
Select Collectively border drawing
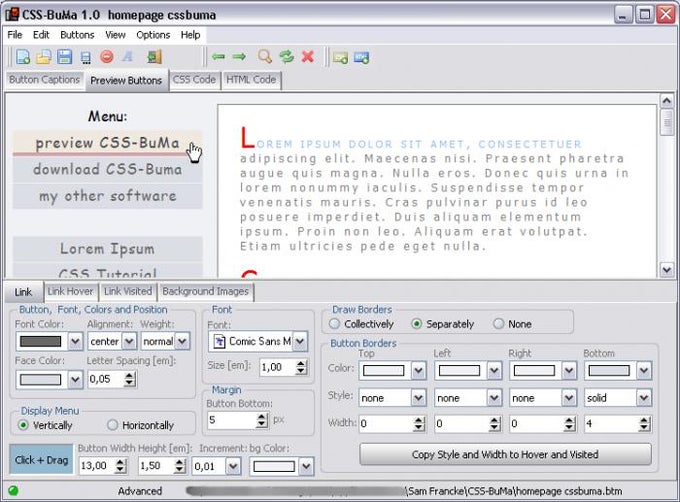click(334, 323)
